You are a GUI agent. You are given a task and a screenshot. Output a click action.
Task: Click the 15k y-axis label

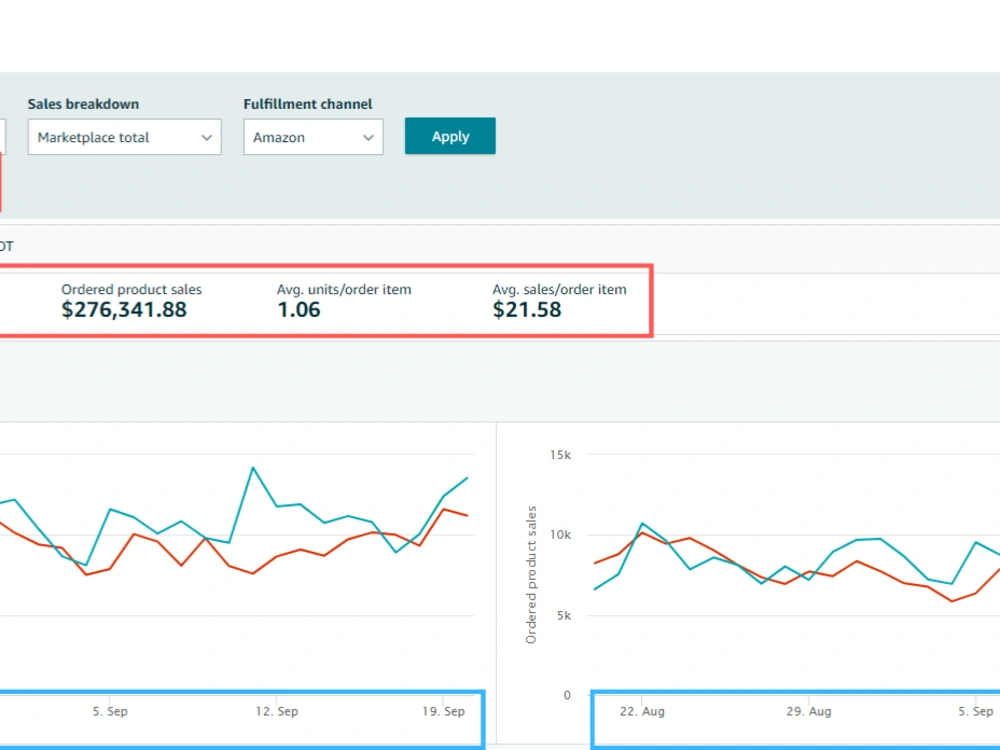click(560, 455)
